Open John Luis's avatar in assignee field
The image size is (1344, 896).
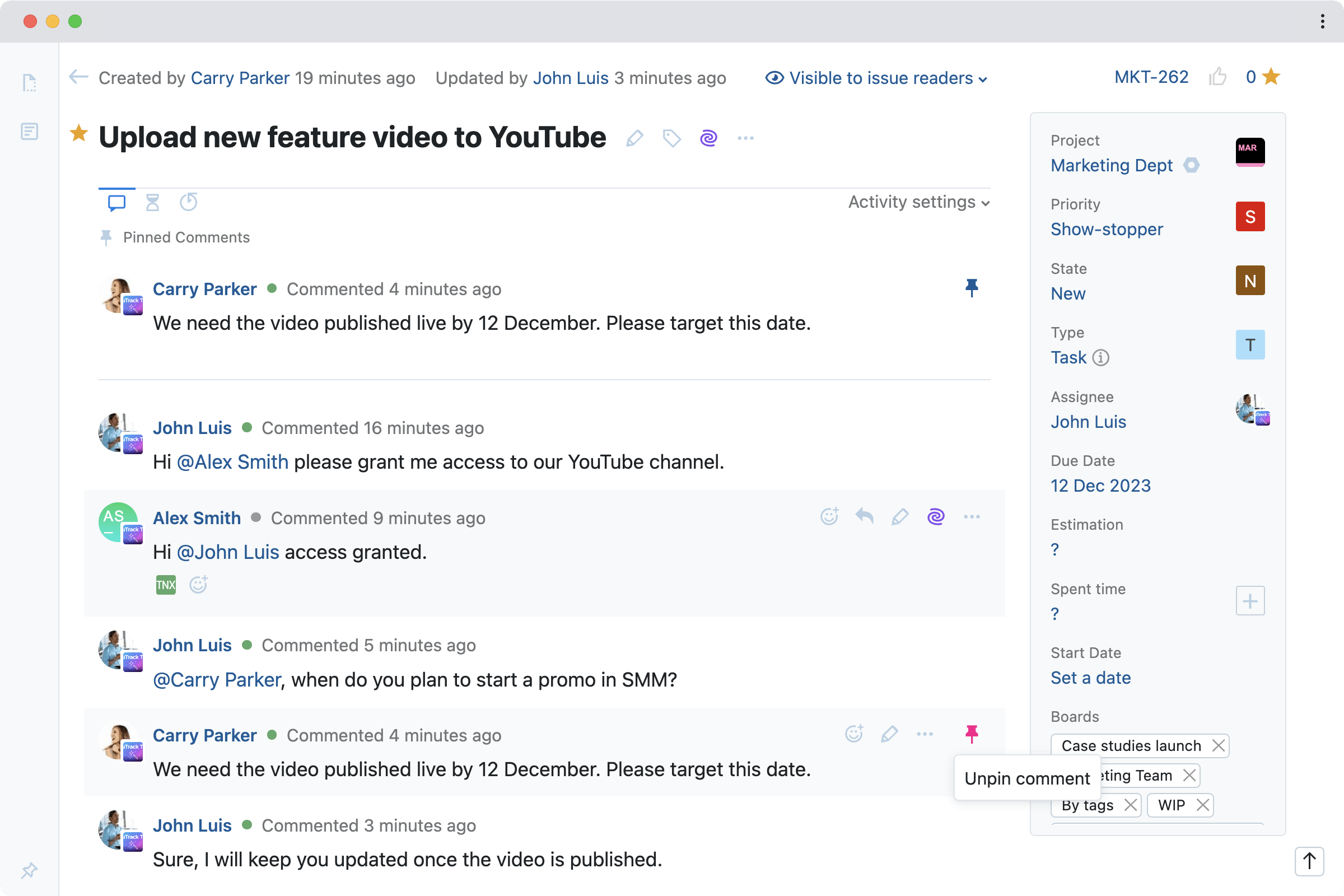pos(1253,409)
